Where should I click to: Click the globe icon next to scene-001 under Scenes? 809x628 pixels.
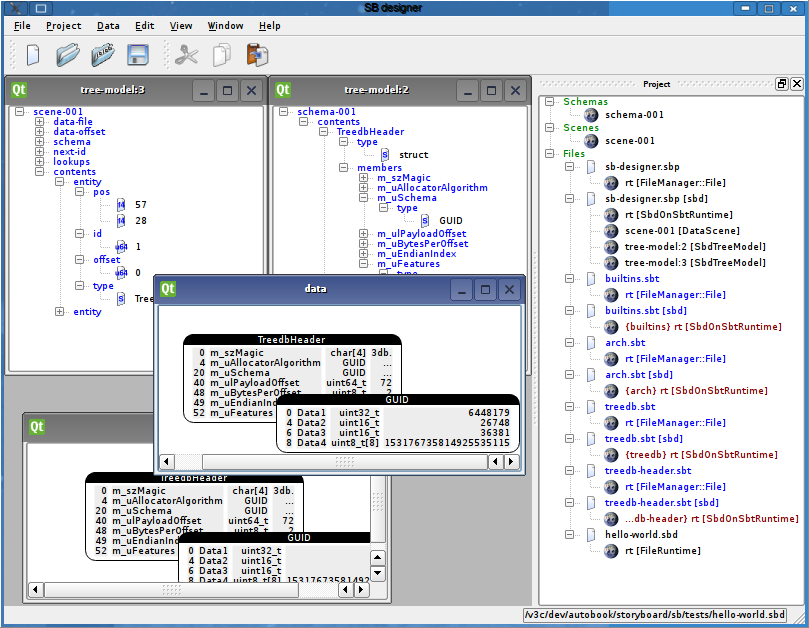(591, 141)
